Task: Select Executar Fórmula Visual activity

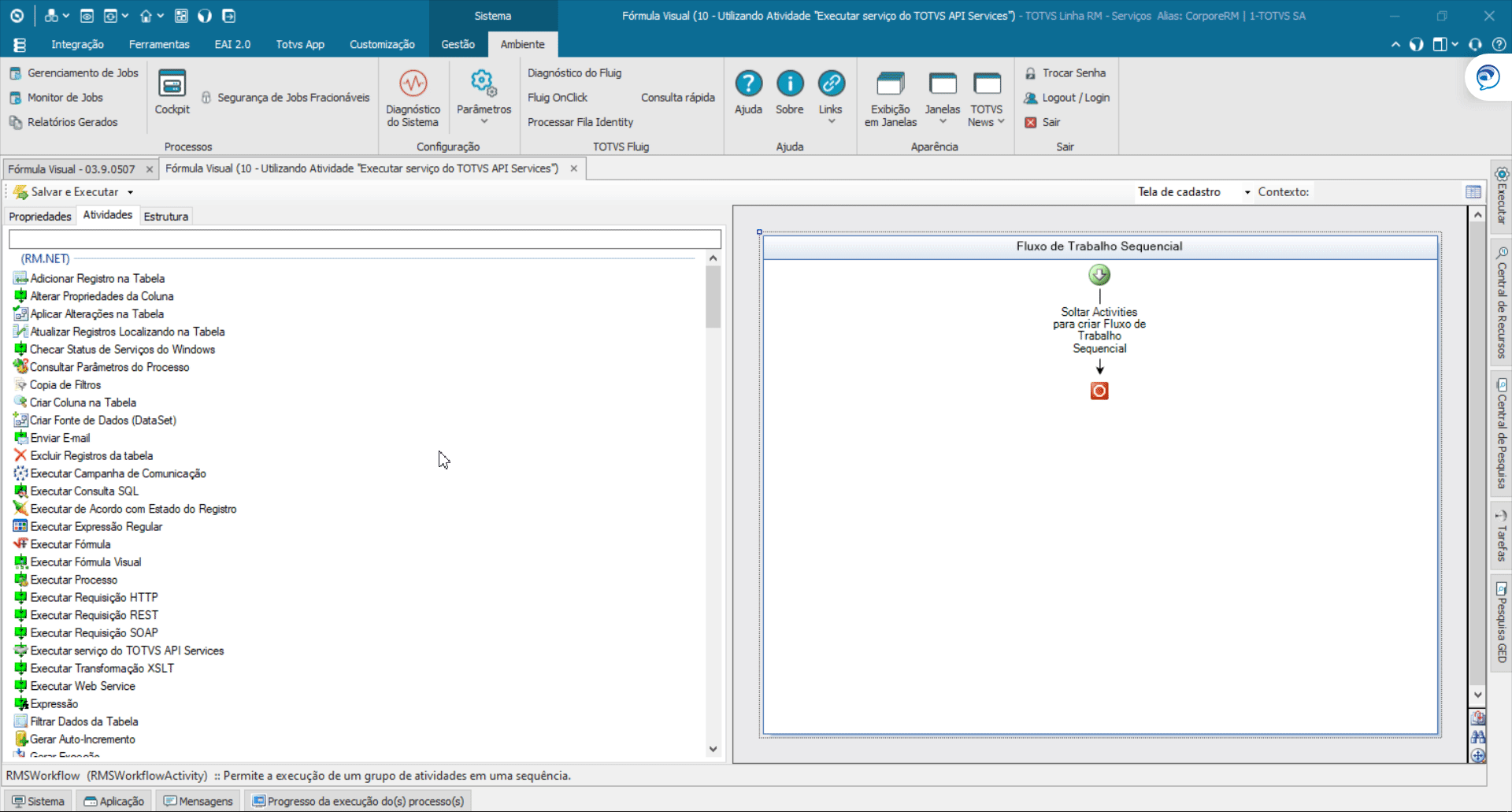Action: tap(78, 562)
